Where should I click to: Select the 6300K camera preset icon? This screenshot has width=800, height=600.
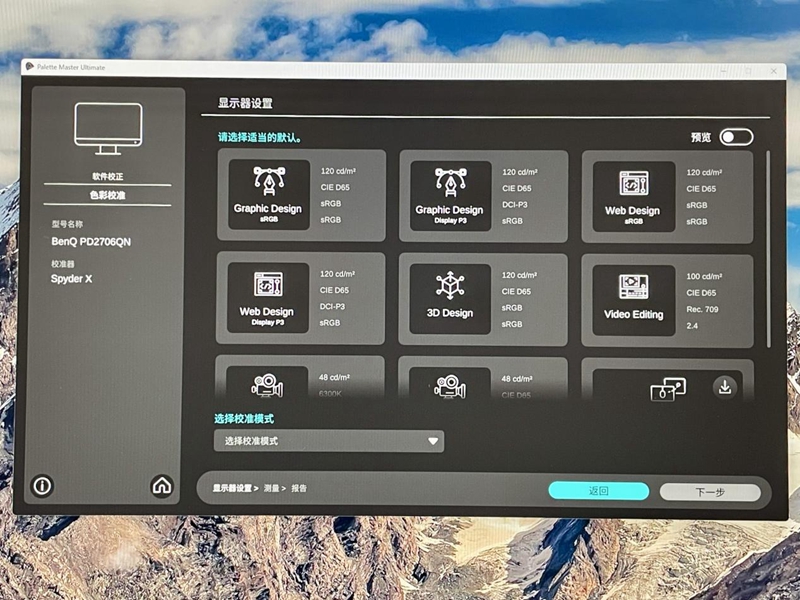(267, 384)
